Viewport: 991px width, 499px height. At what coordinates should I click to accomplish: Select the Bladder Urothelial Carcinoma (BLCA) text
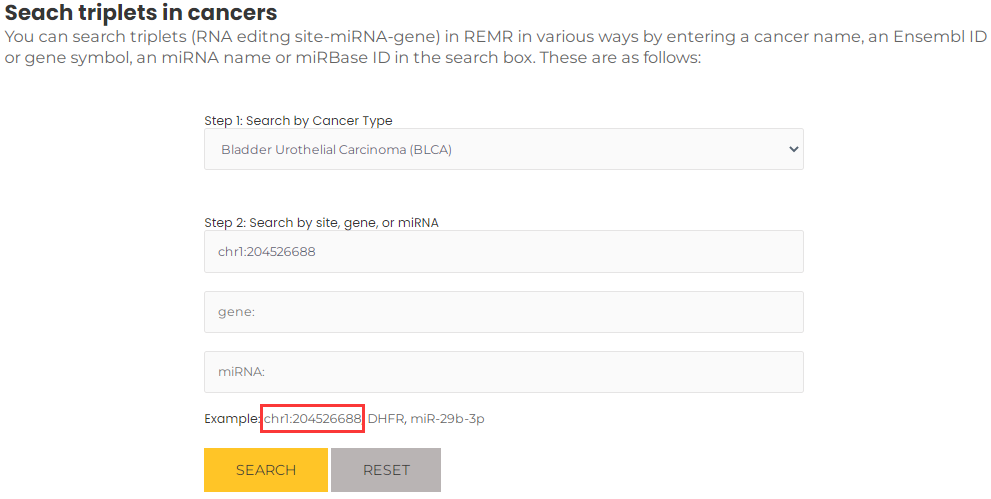[336, 150]
